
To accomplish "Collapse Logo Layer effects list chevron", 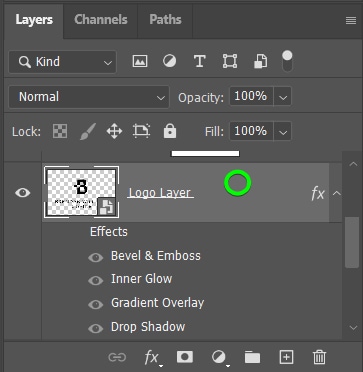I will tap(337, 193).
